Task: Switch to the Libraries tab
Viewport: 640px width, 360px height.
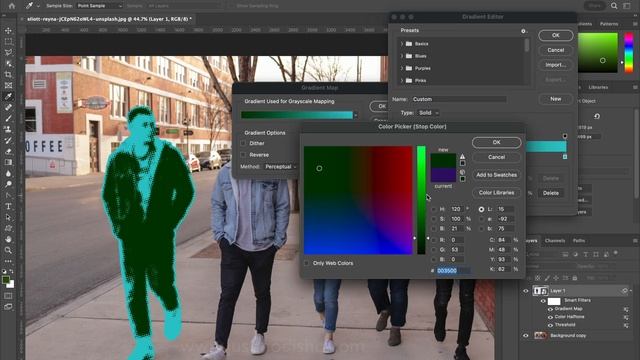Action: (x=598, y=87)
